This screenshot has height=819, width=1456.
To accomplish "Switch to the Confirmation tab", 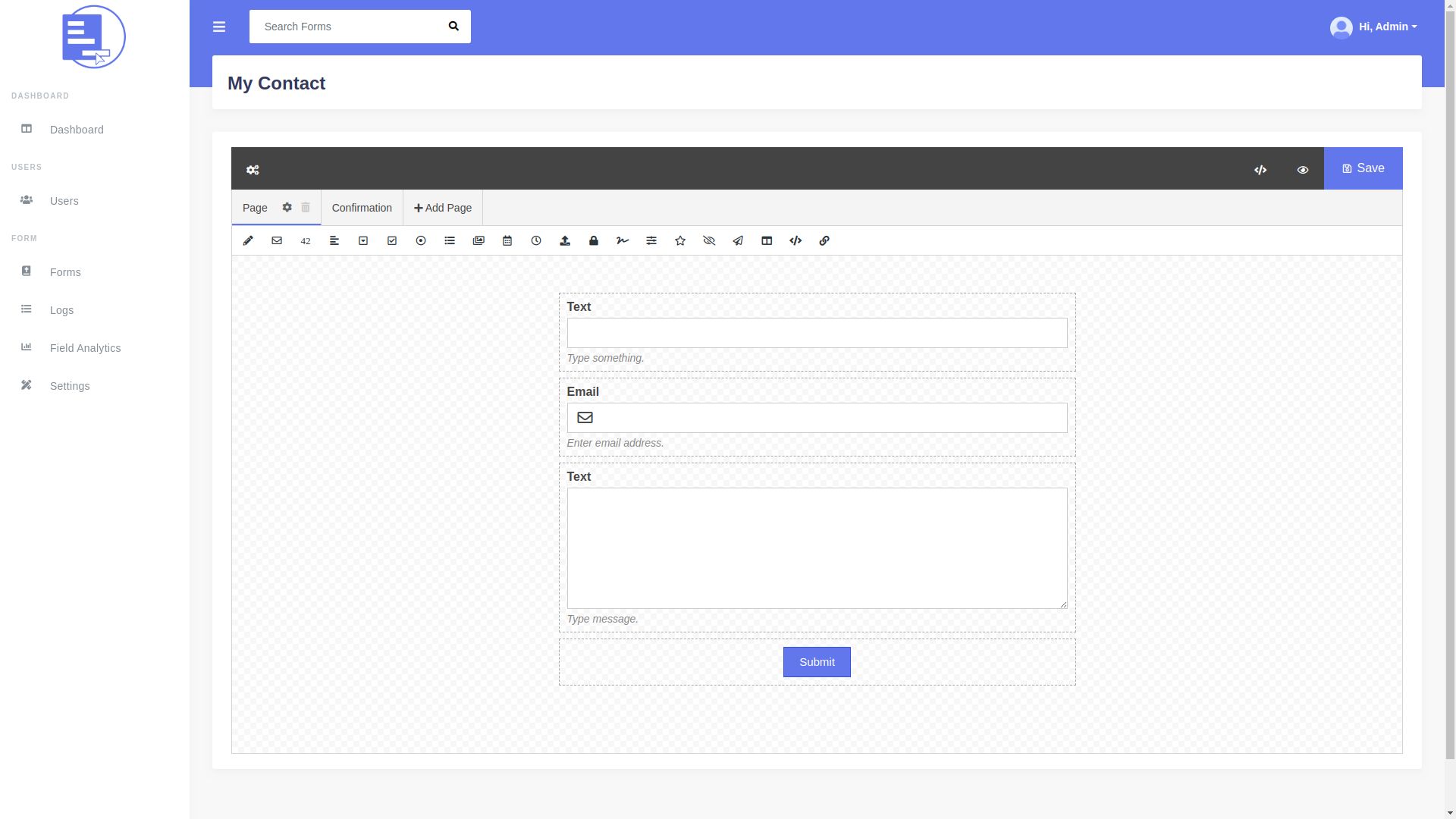I will tap(362, 208).
